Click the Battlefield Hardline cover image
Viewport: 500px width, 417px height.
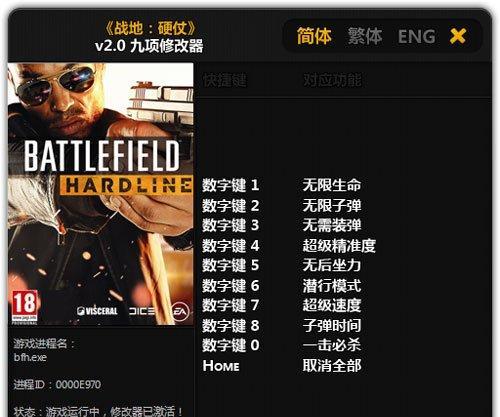point(101,194)
